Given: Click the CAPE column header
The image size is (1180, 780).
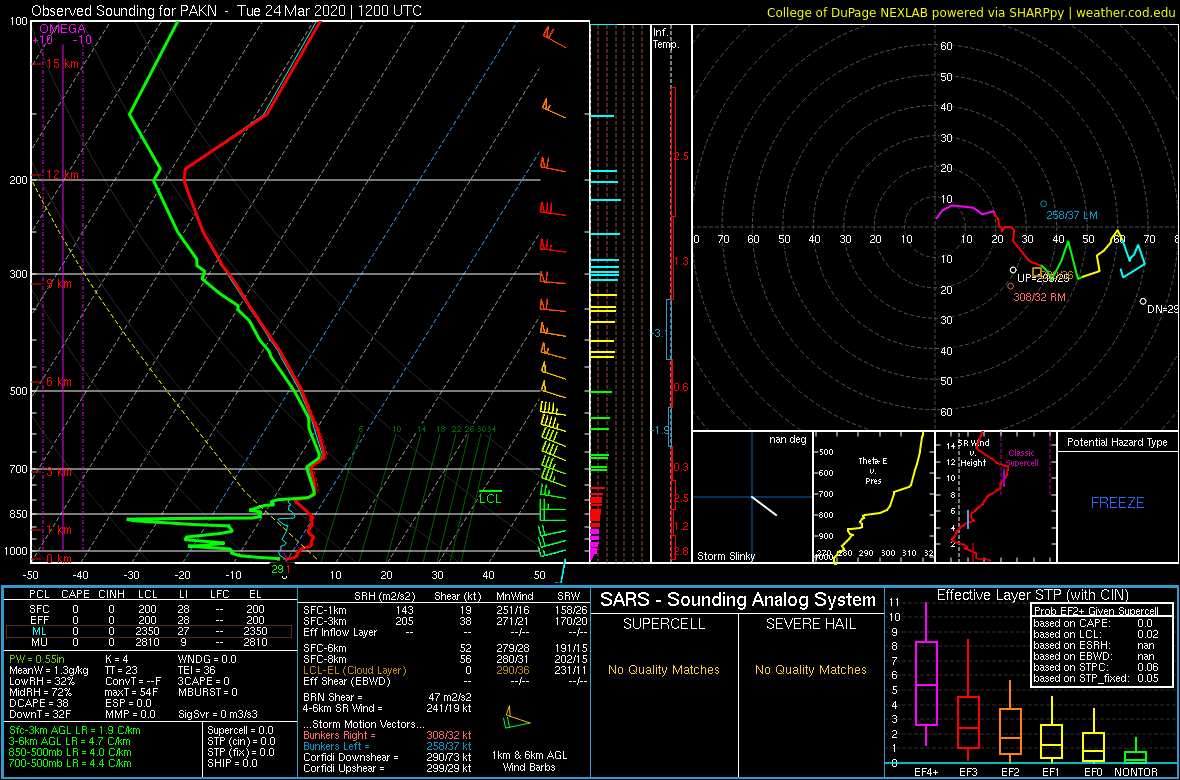Looking at the screenshot, I should click(75, 595).
